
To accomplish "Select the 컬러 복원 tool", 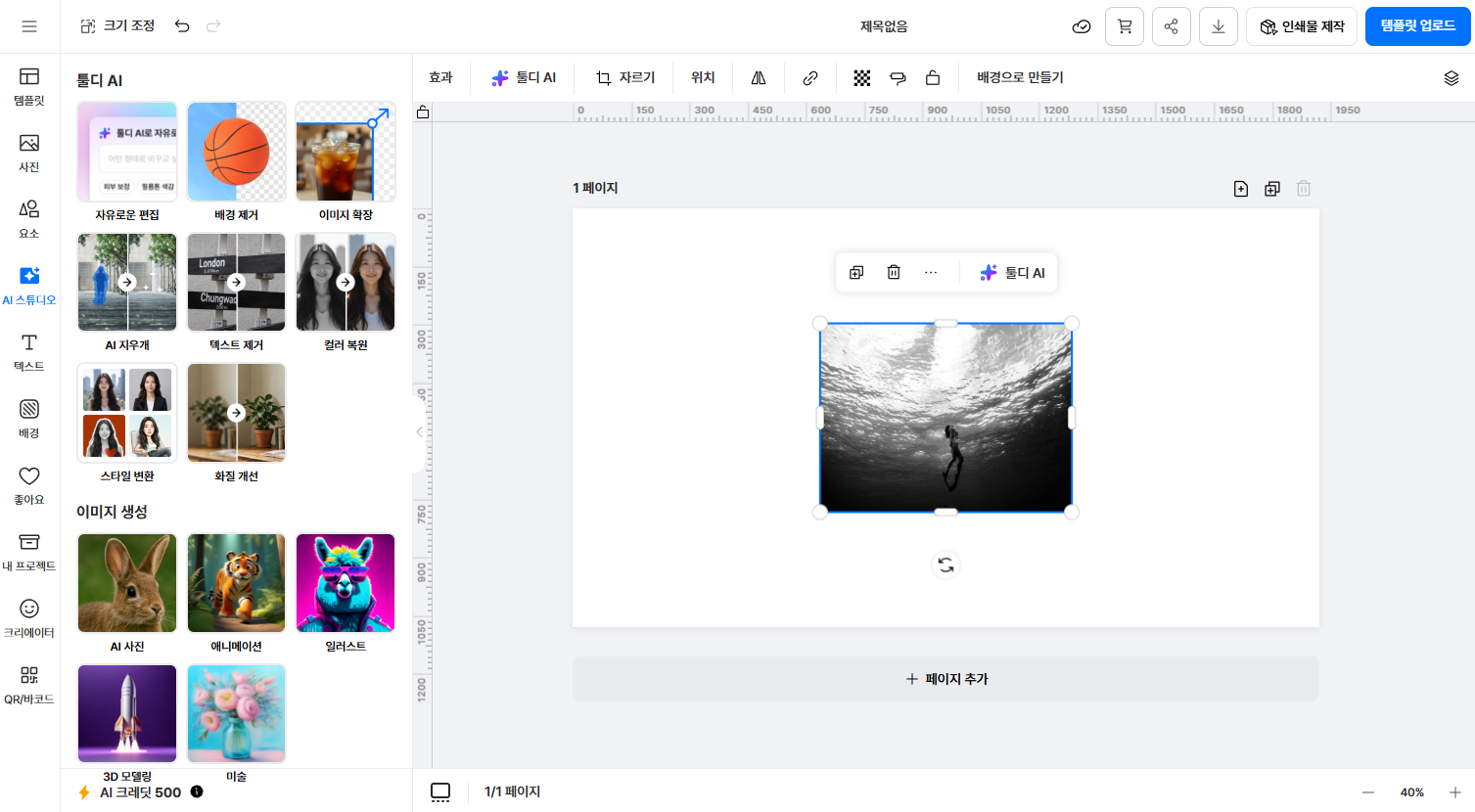I will (x=346, y=293).
